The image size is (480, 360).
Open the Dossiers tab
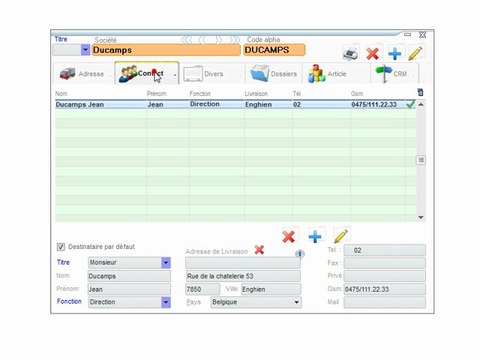click(274, 74)
